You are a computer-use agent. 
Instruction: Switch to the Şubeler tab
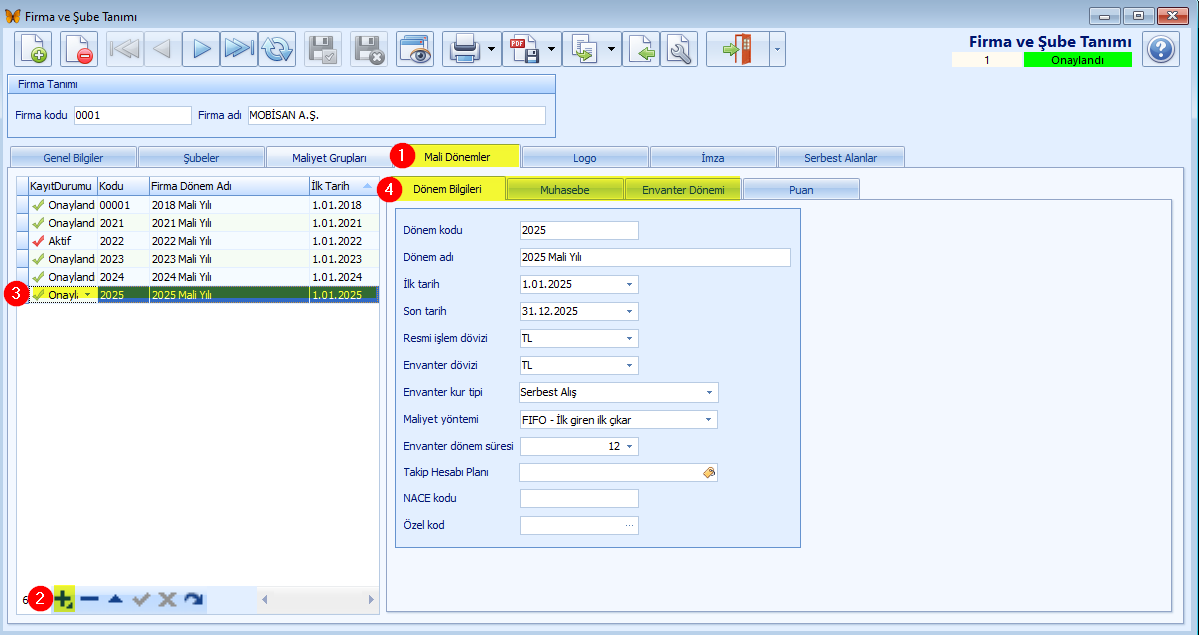coord(201,158)
